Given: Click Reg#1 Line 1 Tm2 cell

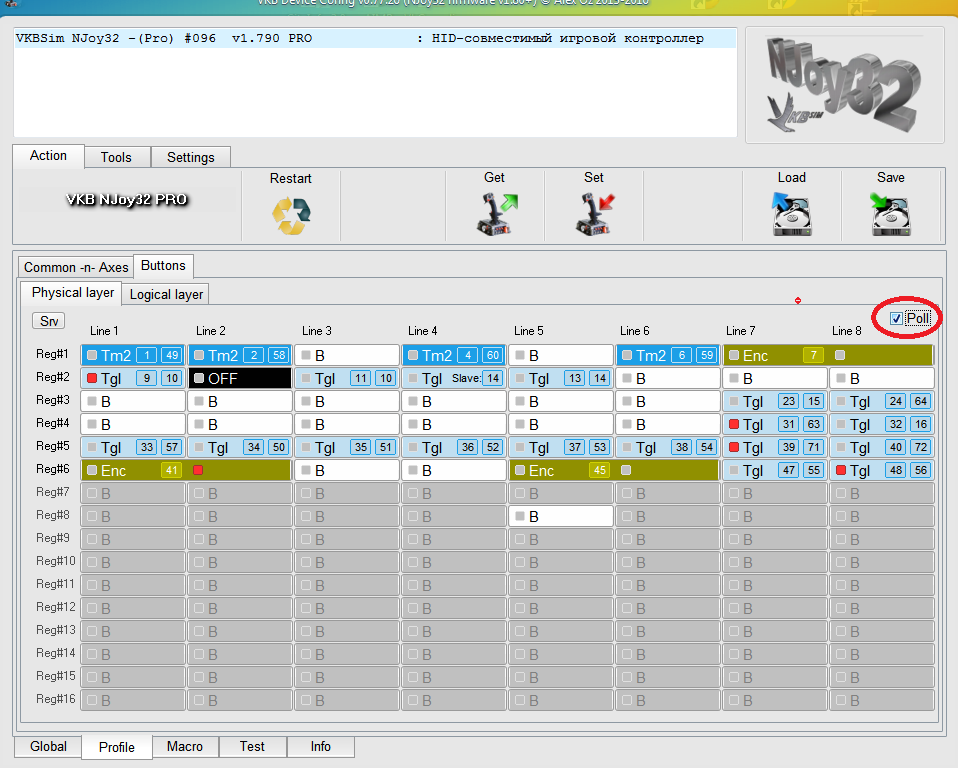Looking at the screenshot, I should pos(133,355).
